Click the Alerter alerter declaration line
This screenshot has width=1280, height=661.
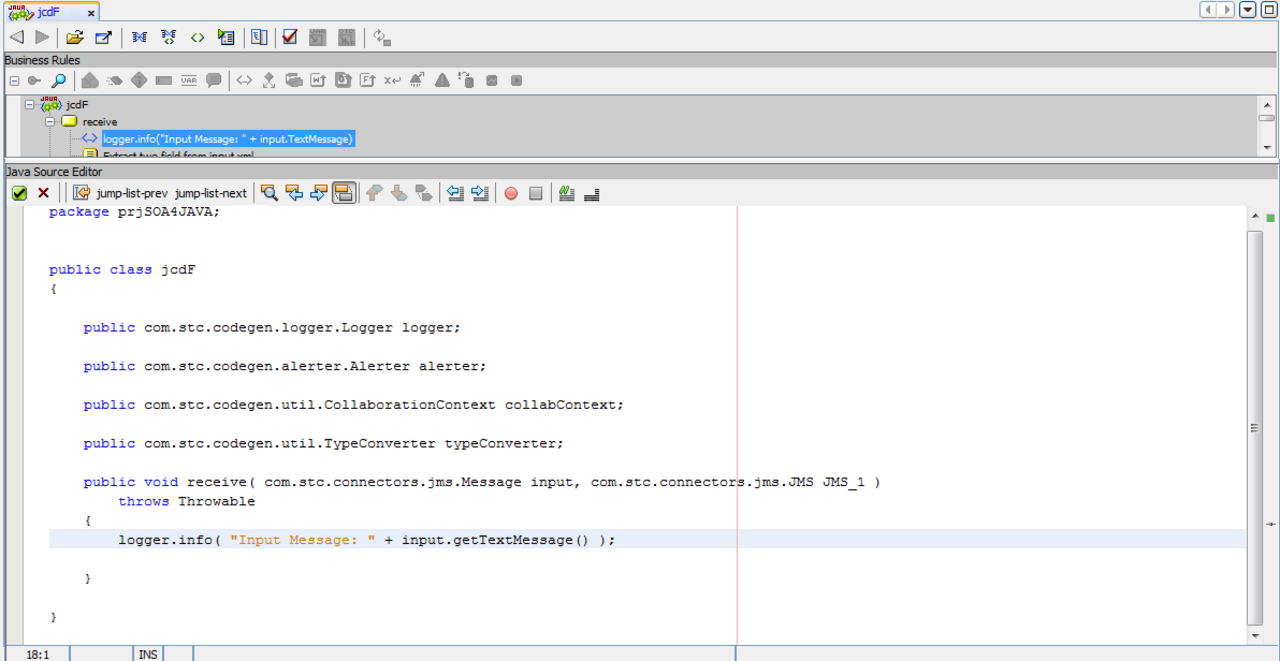pyautogui.click(x=285, y=366)
